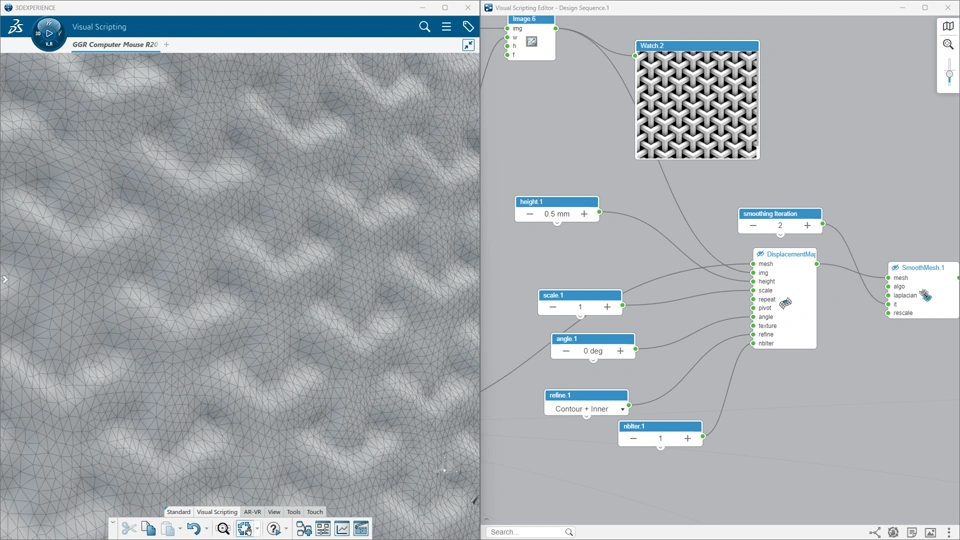Click the angle.1 0 deg value field
Viewport: 960px width, 540px height.
click(593, 351)
